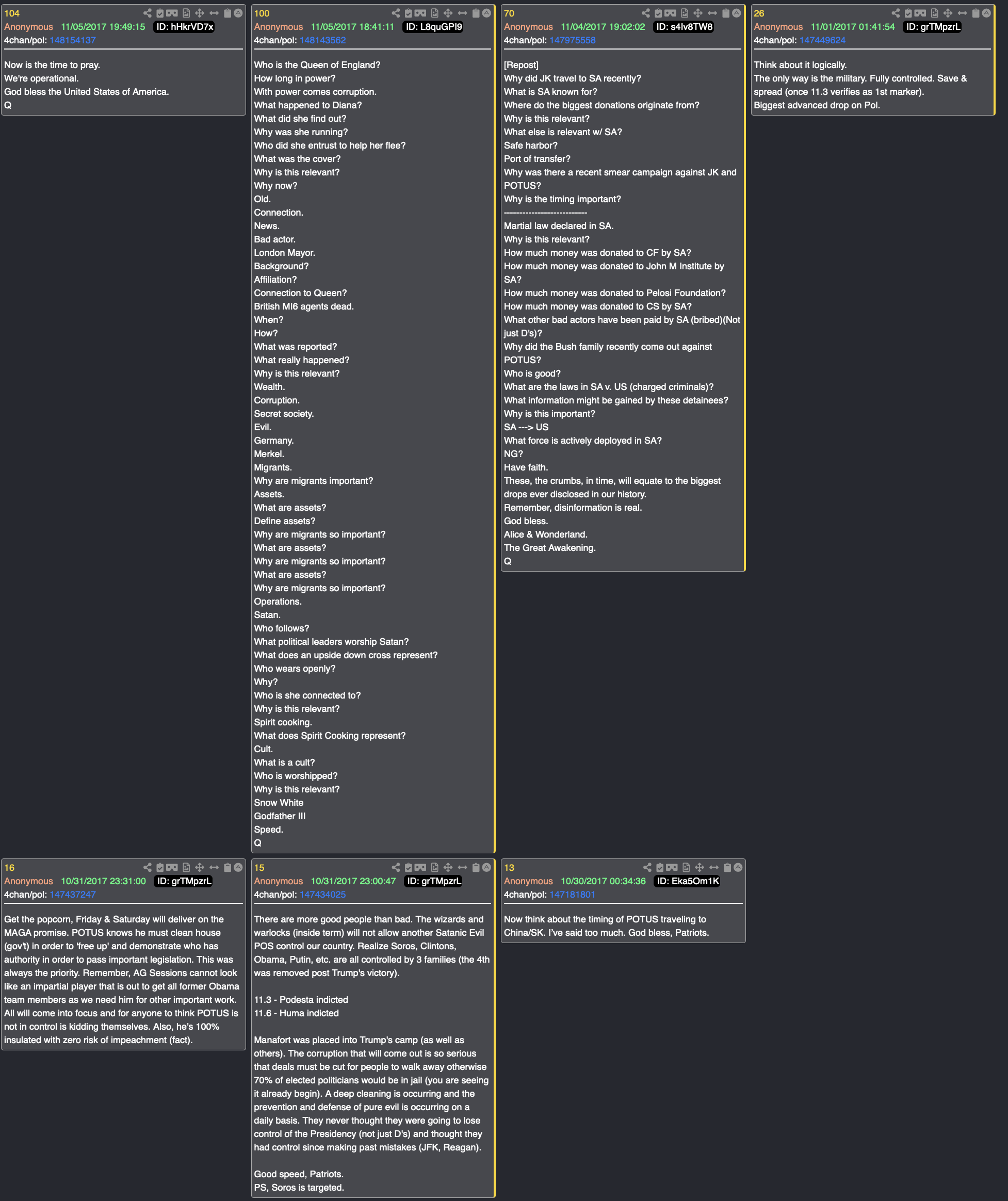Screen dimensions: 1008x1201
Task: Share post 13 using its share icon
Action: point(647,868)
